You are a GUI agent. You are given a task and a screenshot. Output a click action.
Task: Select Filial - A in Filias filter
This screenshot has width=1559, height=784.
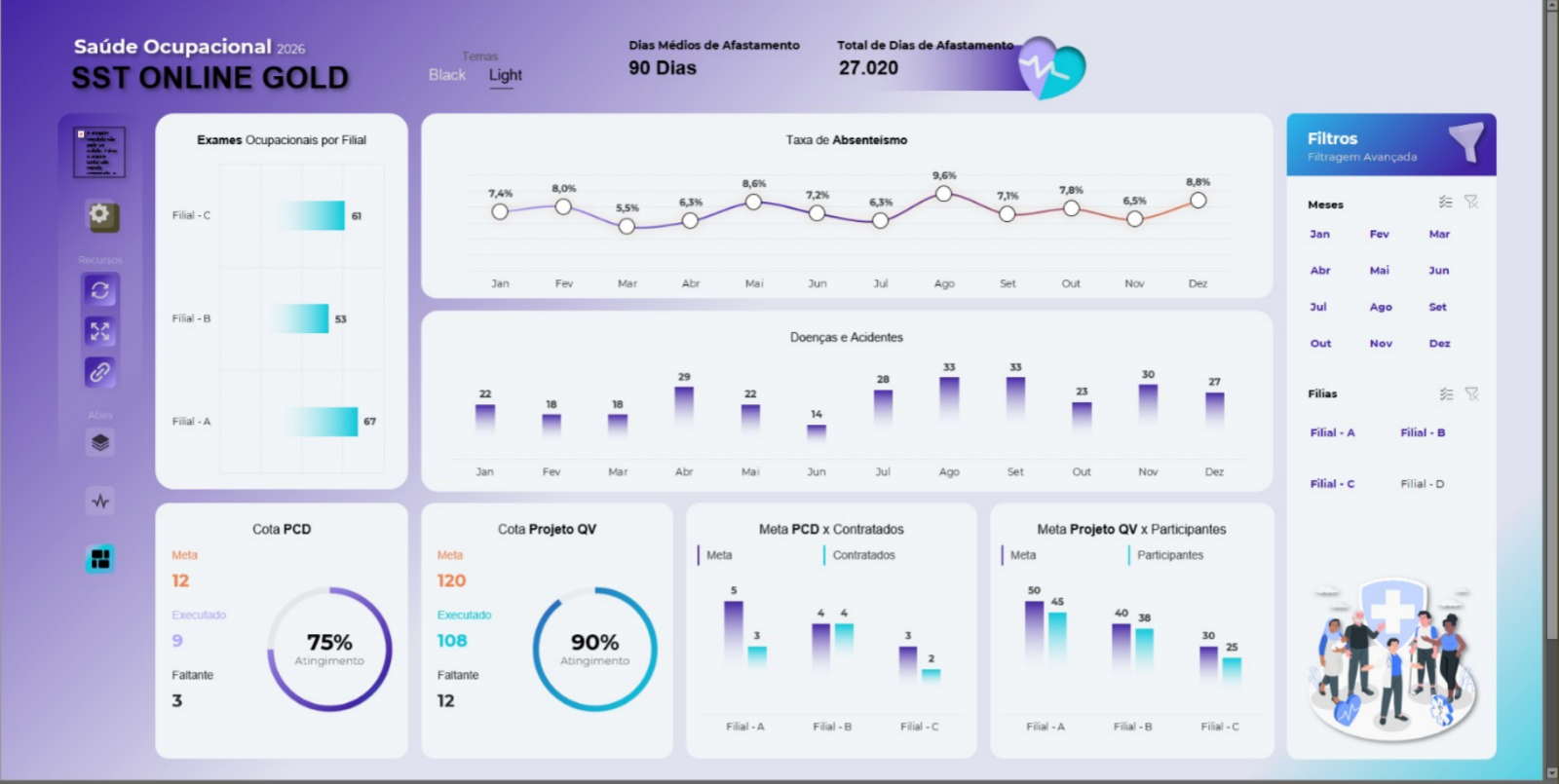point(1332,432)
